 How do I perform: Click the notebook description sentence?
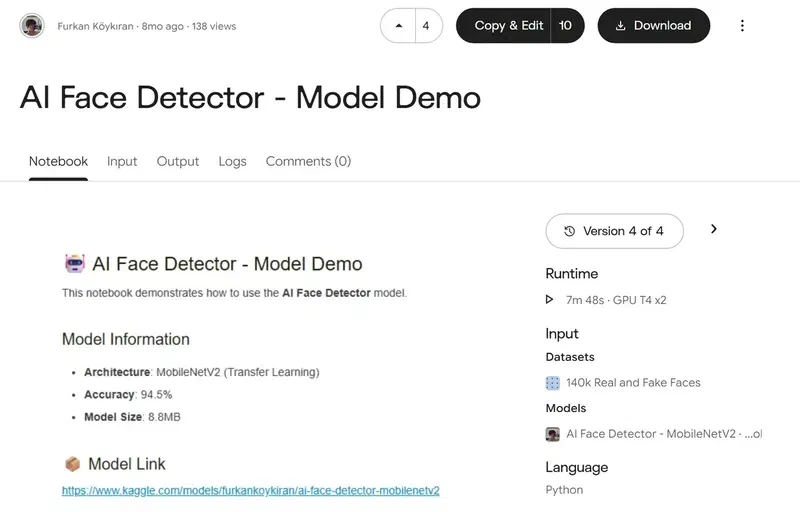pos(234,293)
